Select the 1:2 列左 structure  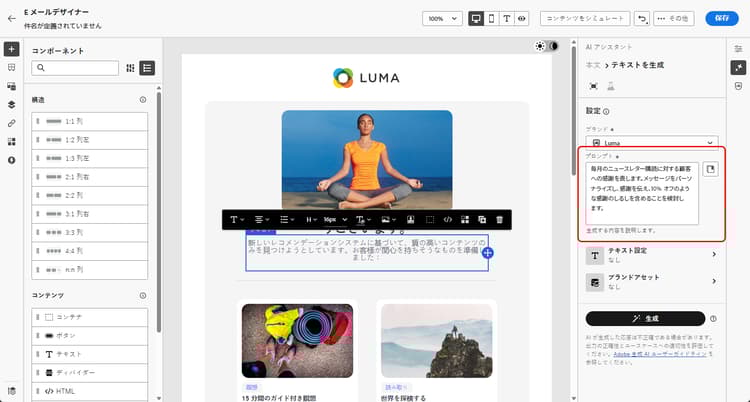(89, 140)
